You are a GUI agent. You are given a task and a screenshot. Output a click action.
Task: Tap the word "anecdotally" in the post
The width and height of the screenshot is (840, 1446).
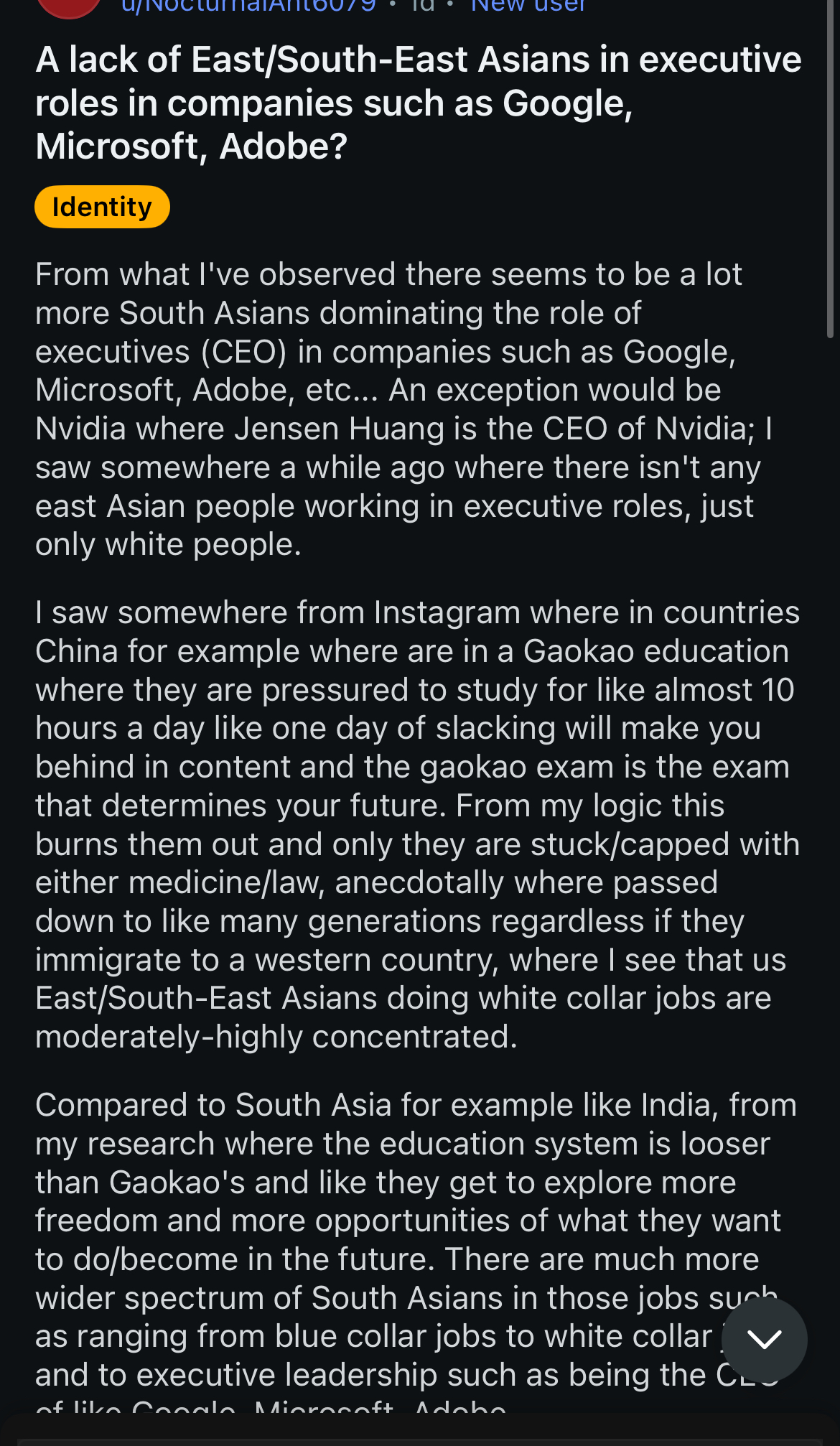(x=419, y=883)
